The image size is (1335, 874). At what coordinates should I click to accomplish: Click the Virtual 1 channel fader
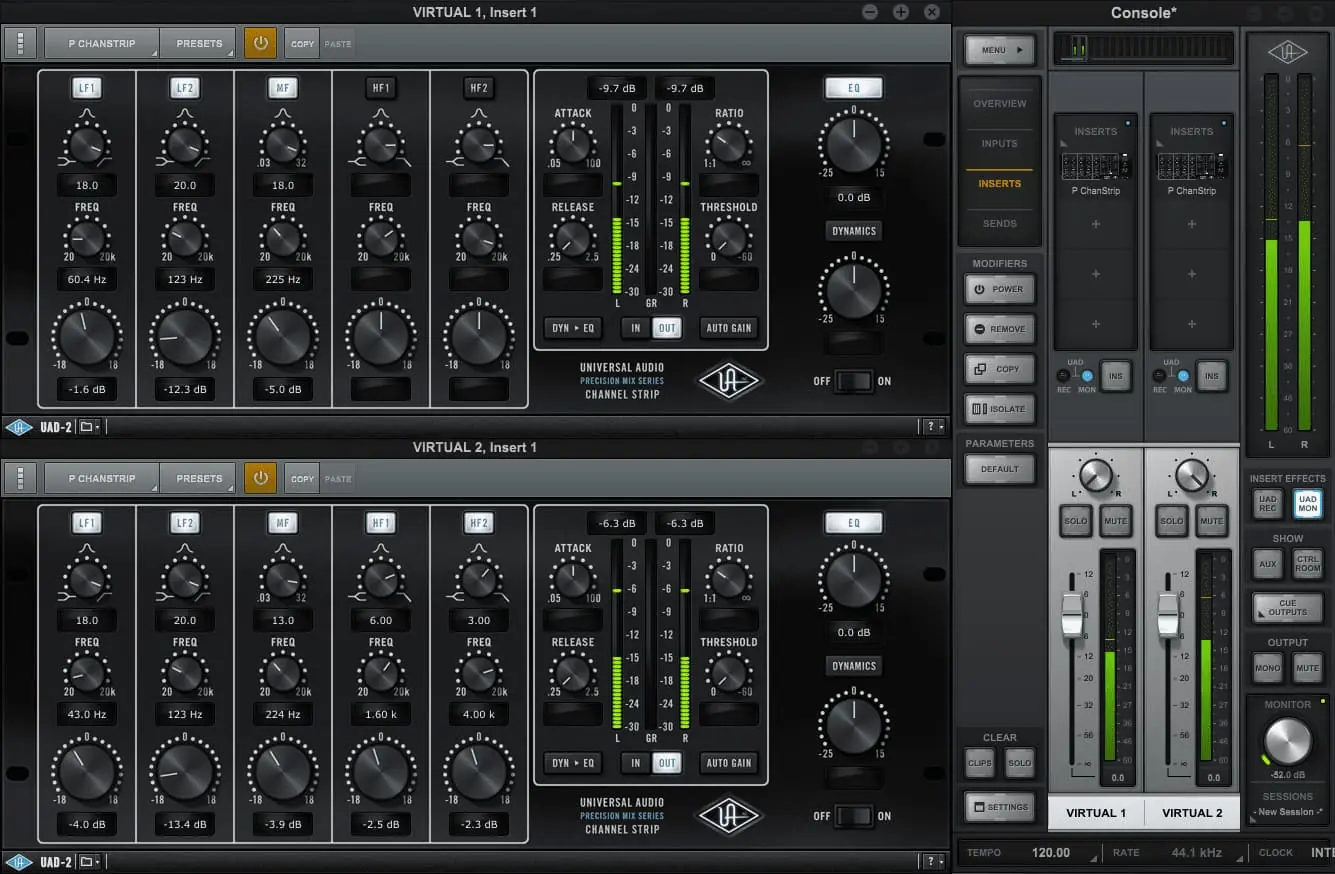(x=1072, y=614)
